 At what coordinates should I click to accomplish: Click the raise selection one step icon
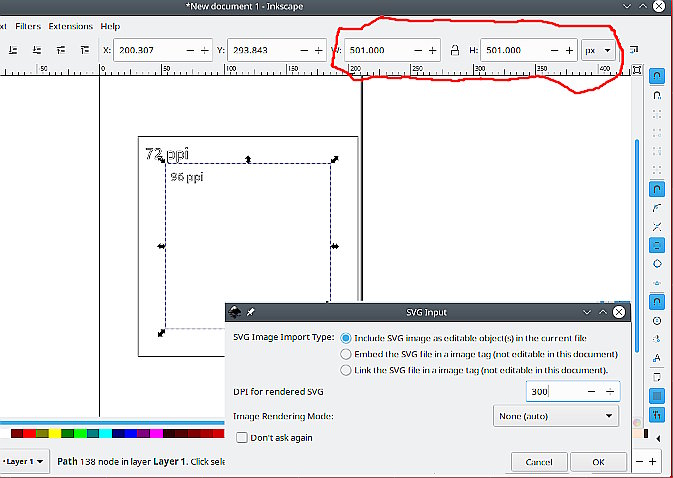pyautogui.click(x=61, y=50)
